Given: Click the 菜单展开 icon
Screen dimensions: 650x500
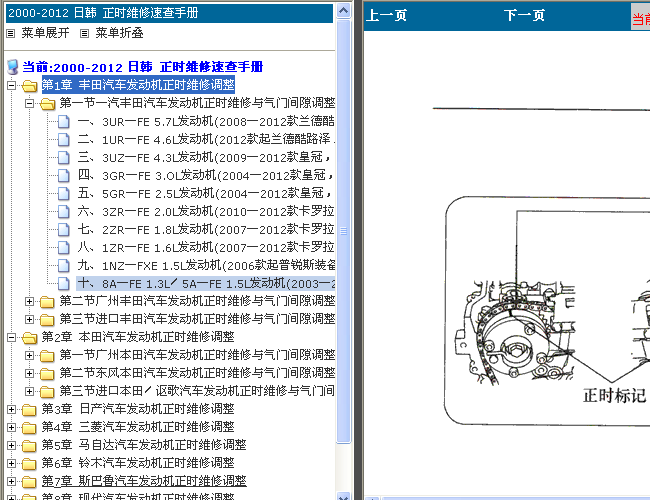Looking at the screenshot, I should [x=10, y=34].
